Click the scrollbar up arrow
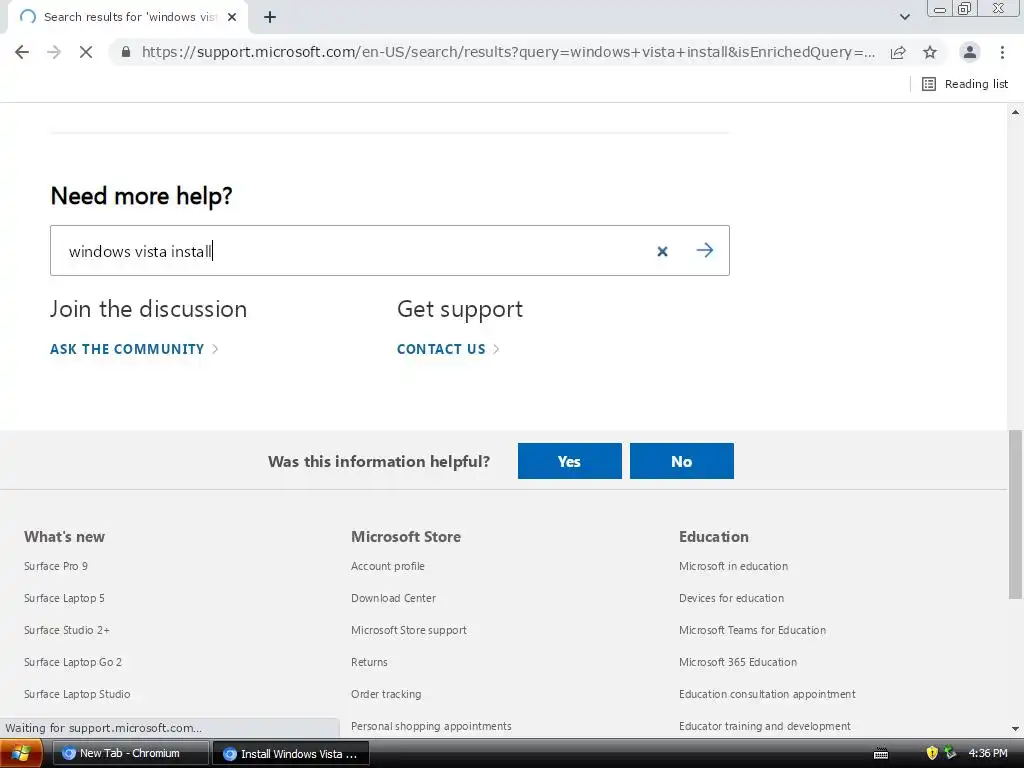The height and width of the screenshot is (768, 1024). pos(1015,112)
